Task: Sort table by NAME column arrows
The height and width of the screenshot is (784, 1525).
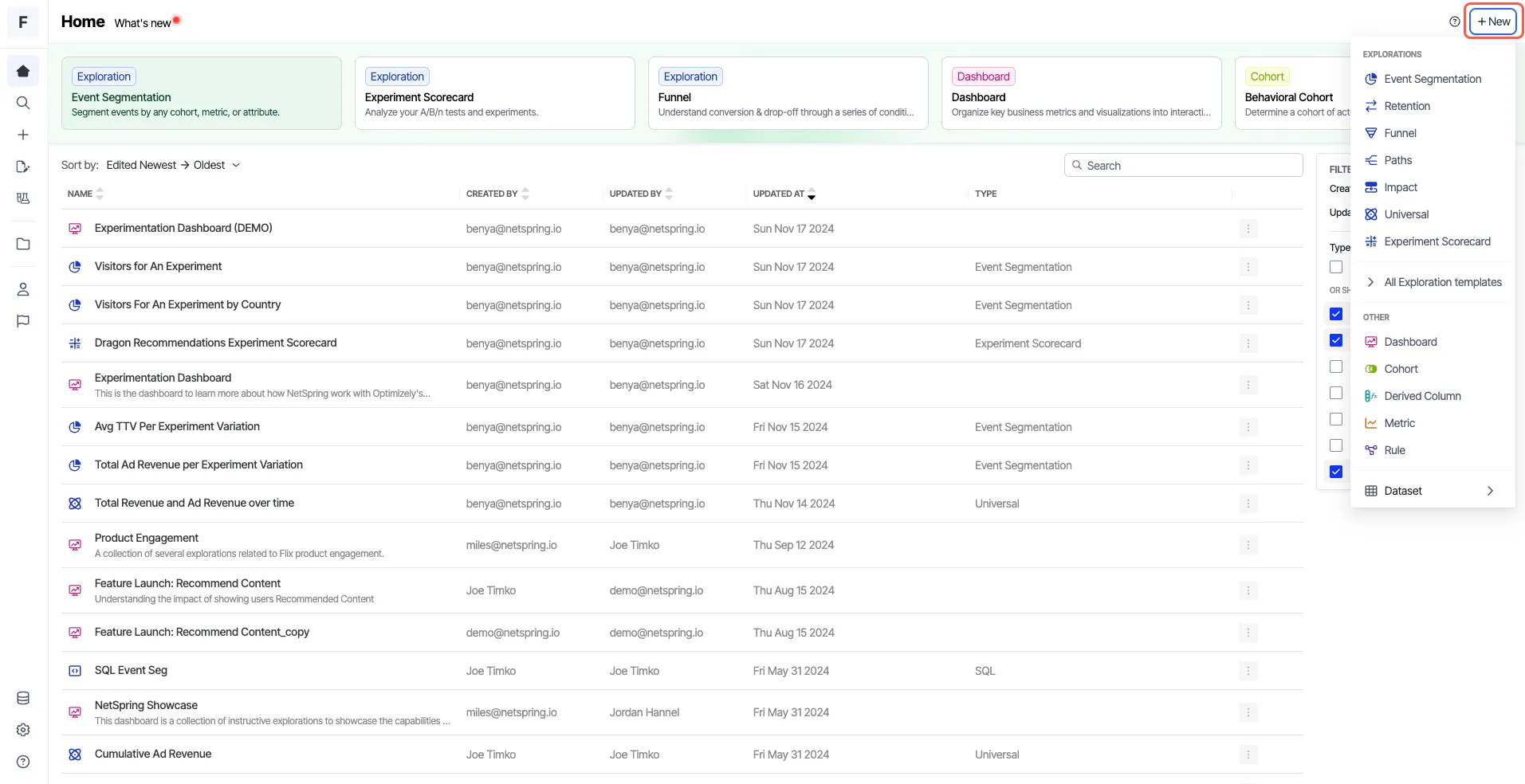Action: (100, 194)
